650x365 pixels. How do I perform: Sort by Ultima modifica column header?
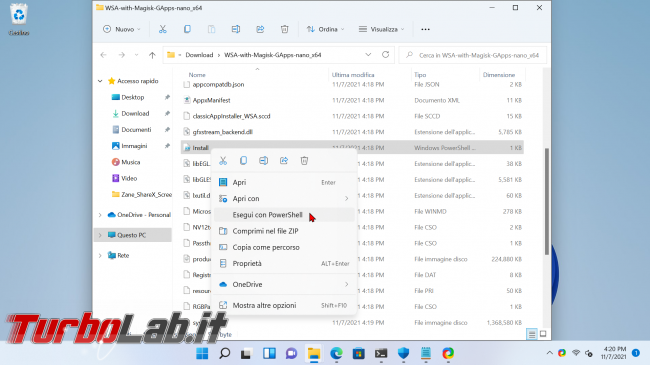(353, 75)
